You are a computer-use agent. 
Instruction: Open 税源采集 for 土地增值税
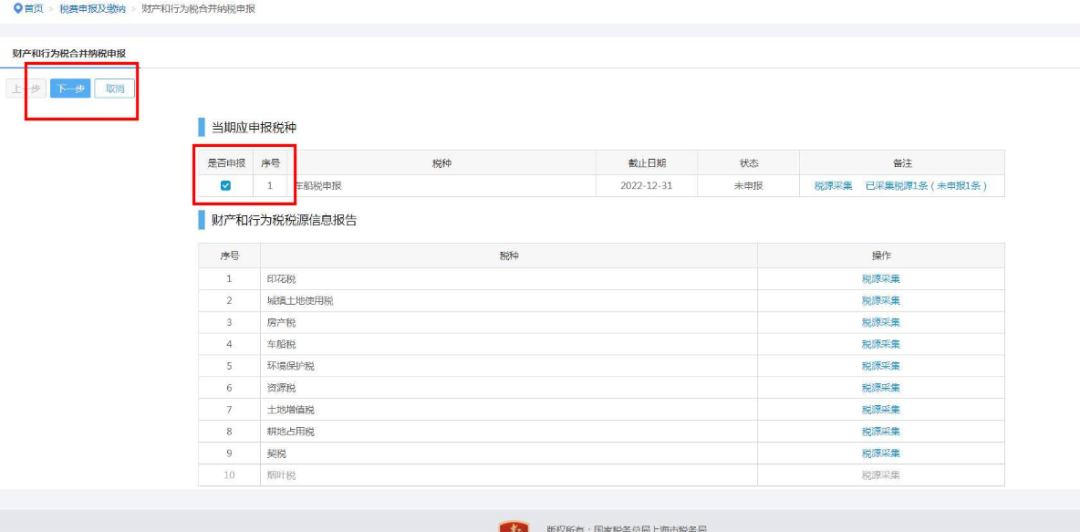click(x=881, y=410)
